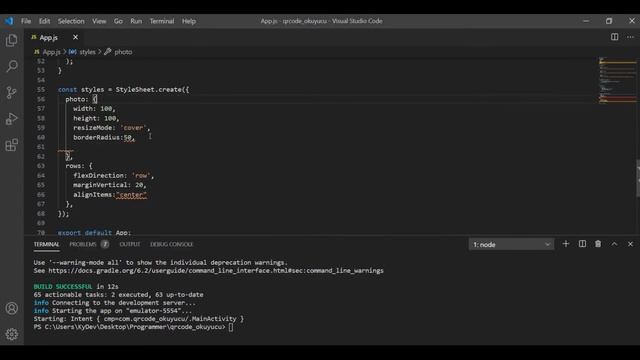Open the Run menu

[x=136, y=21]
